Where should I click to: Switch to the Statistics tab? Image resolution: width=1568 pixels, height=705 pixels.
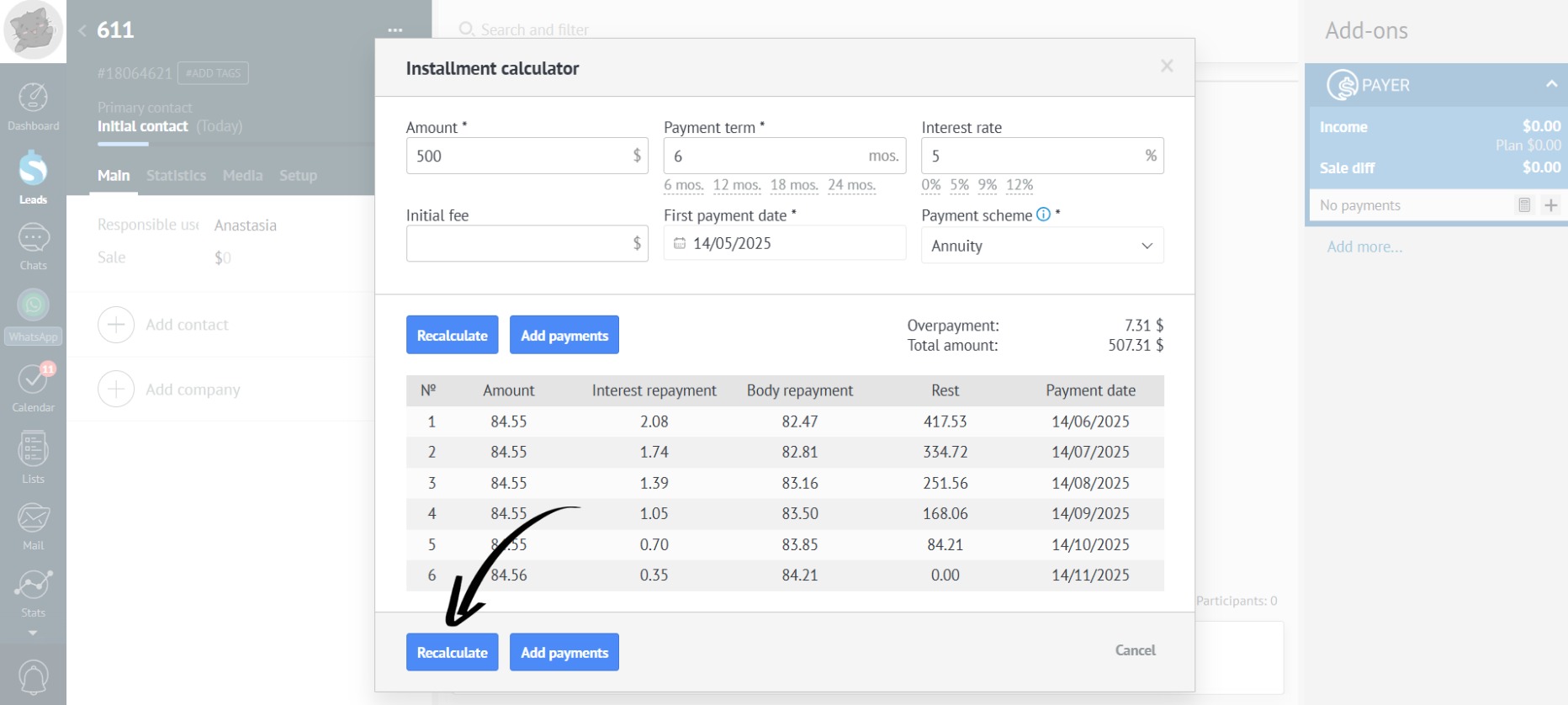click(x=176, y=176)
